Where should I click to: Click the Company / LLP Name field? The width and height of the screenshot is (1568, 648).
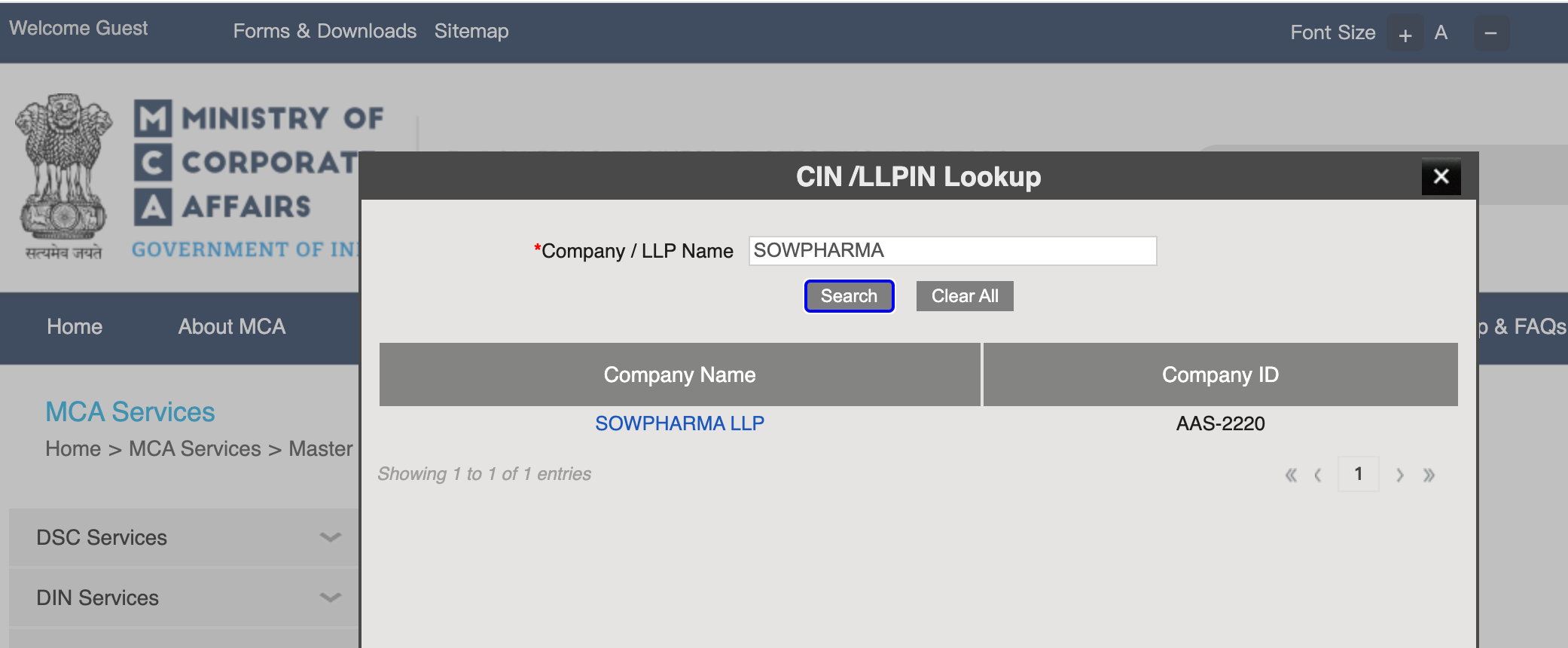(x=952, y=251)
